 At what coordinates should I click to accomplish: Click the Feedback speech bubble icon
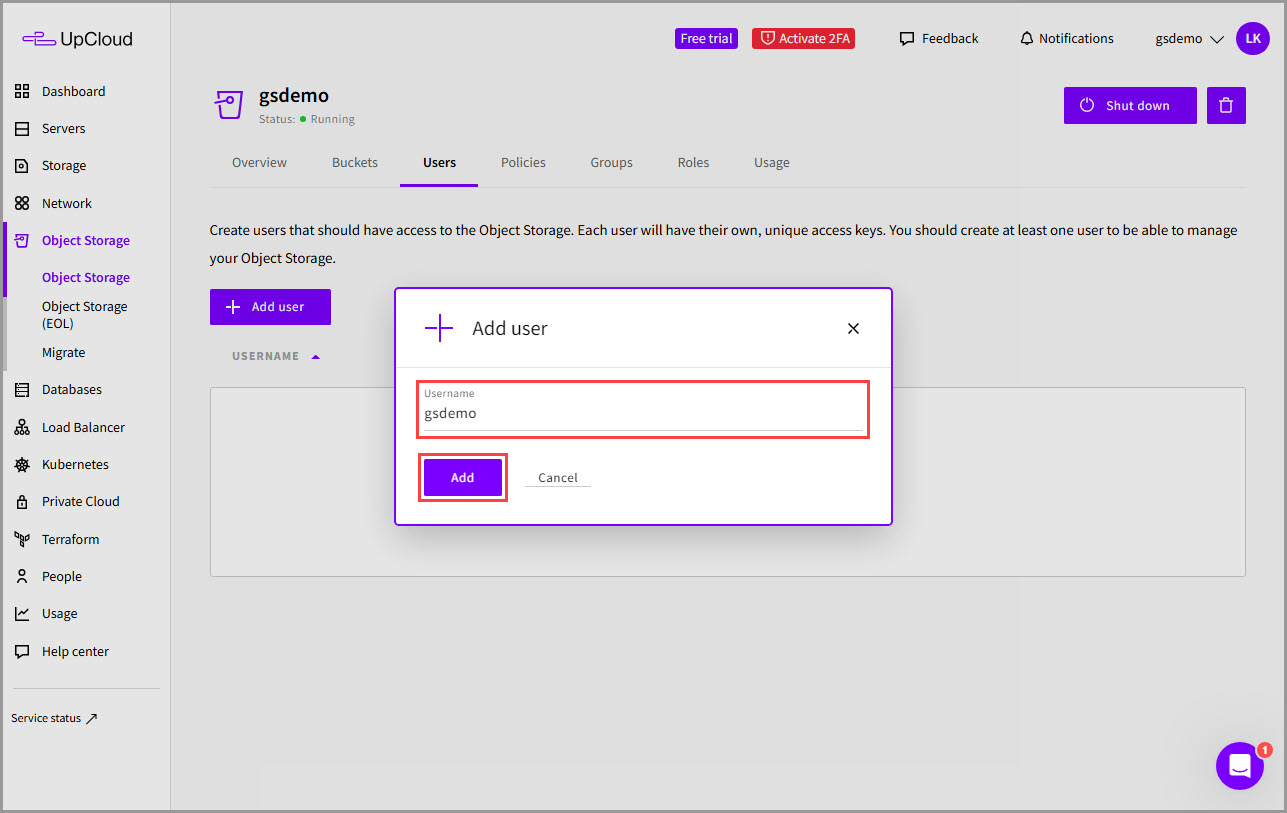click(907, 39)
